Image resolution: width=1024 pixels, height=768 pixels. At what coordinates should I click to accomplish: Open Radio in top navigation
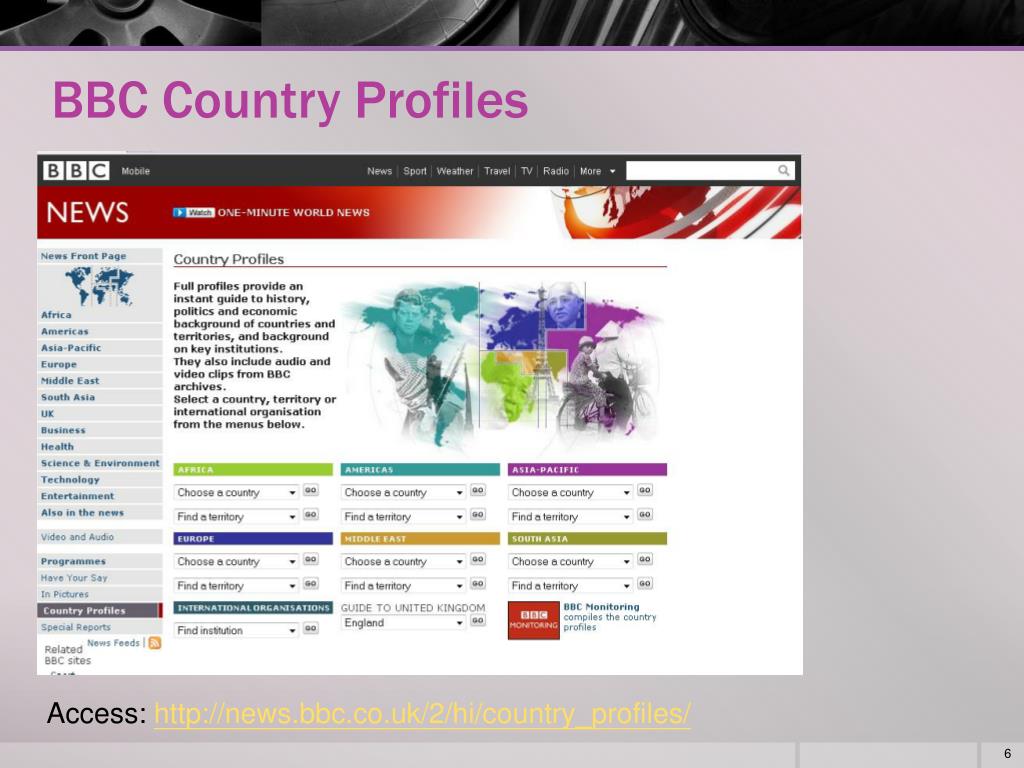pos(556,171)
